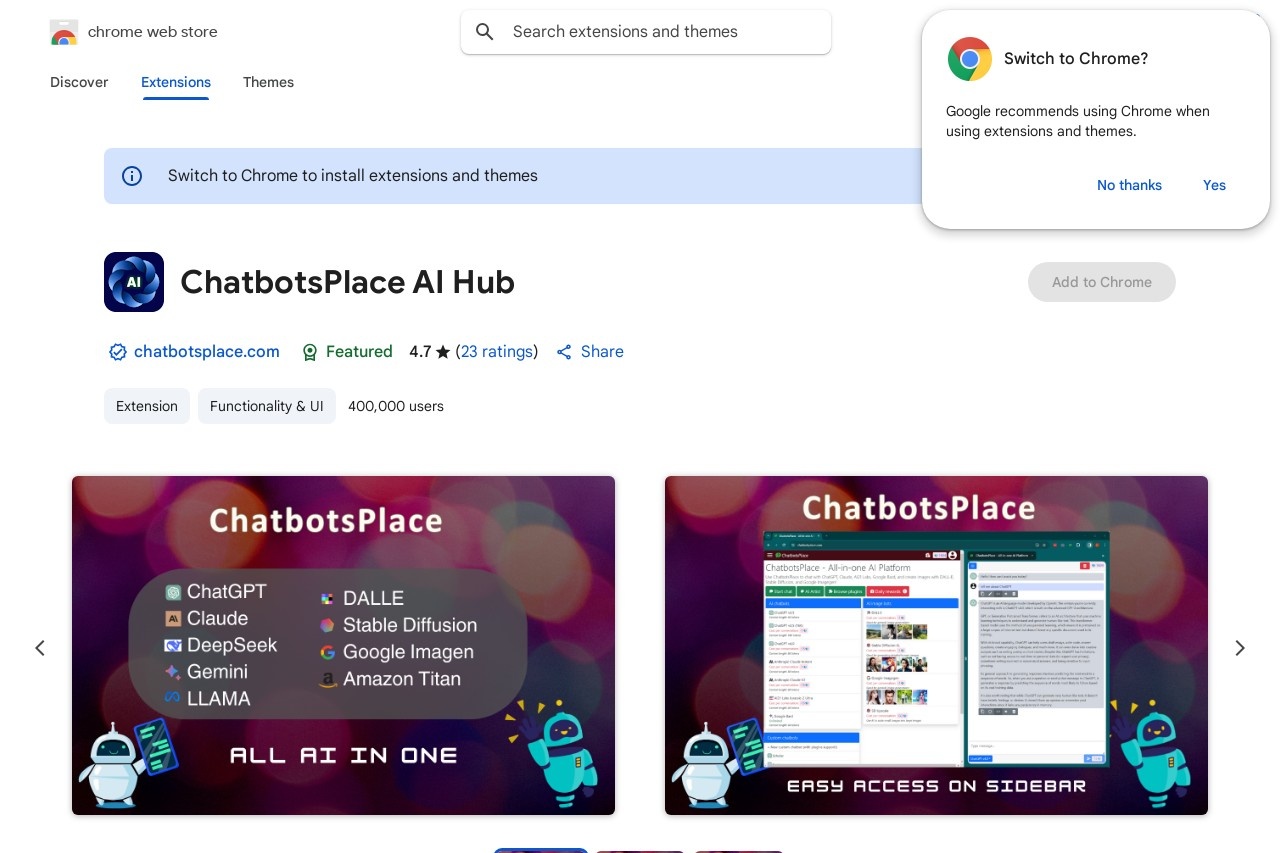Image resolution: width=1280 pixels, height=853 pixels.
Task: Accept with Yes button
Action: pos(1214,185)
